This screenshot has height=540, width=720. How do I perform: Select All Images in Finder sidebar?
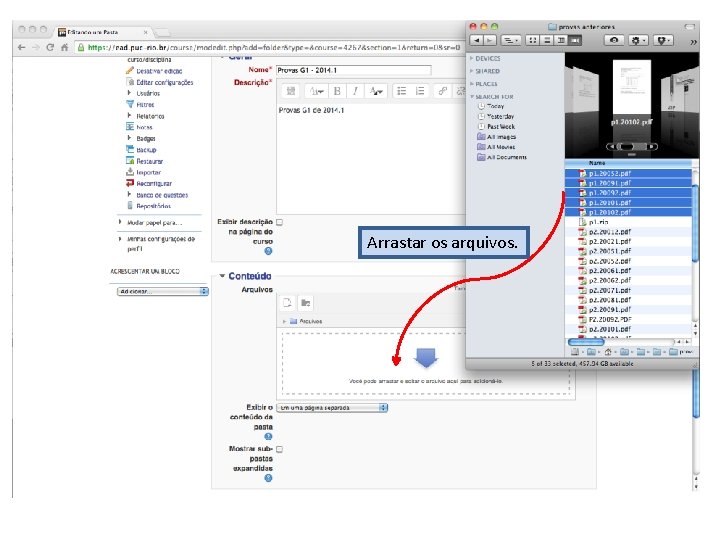tap(501, 137)
